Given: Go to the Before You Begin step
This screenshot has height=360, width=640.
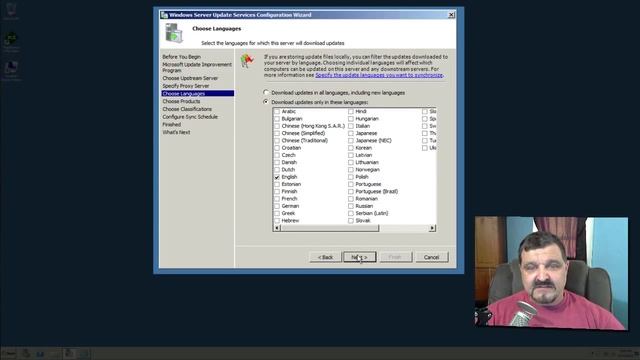Looking at the screenshot, I should pos(182,57).
